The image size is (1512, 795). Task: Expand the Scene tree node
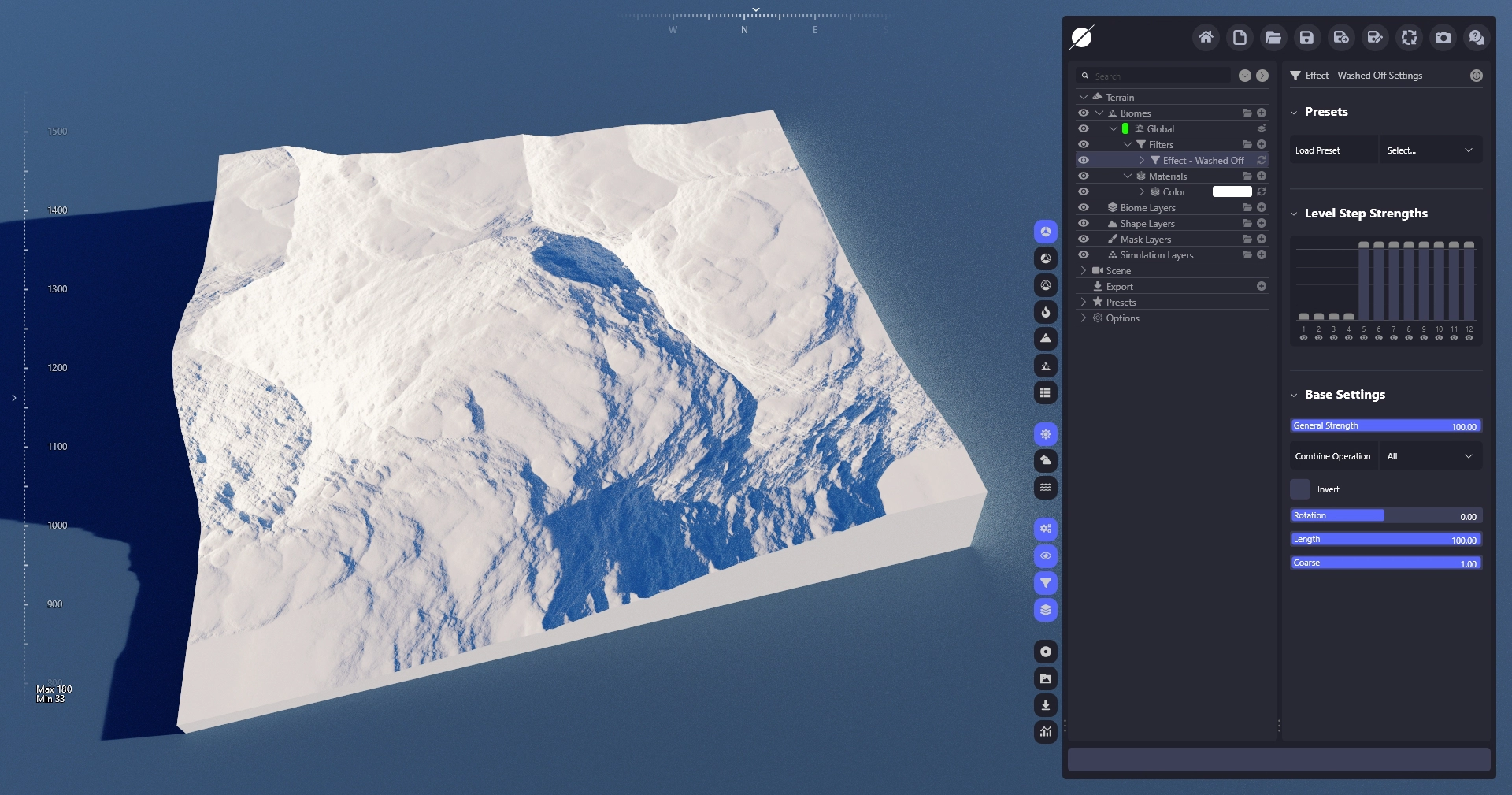tap(1084, 270)
